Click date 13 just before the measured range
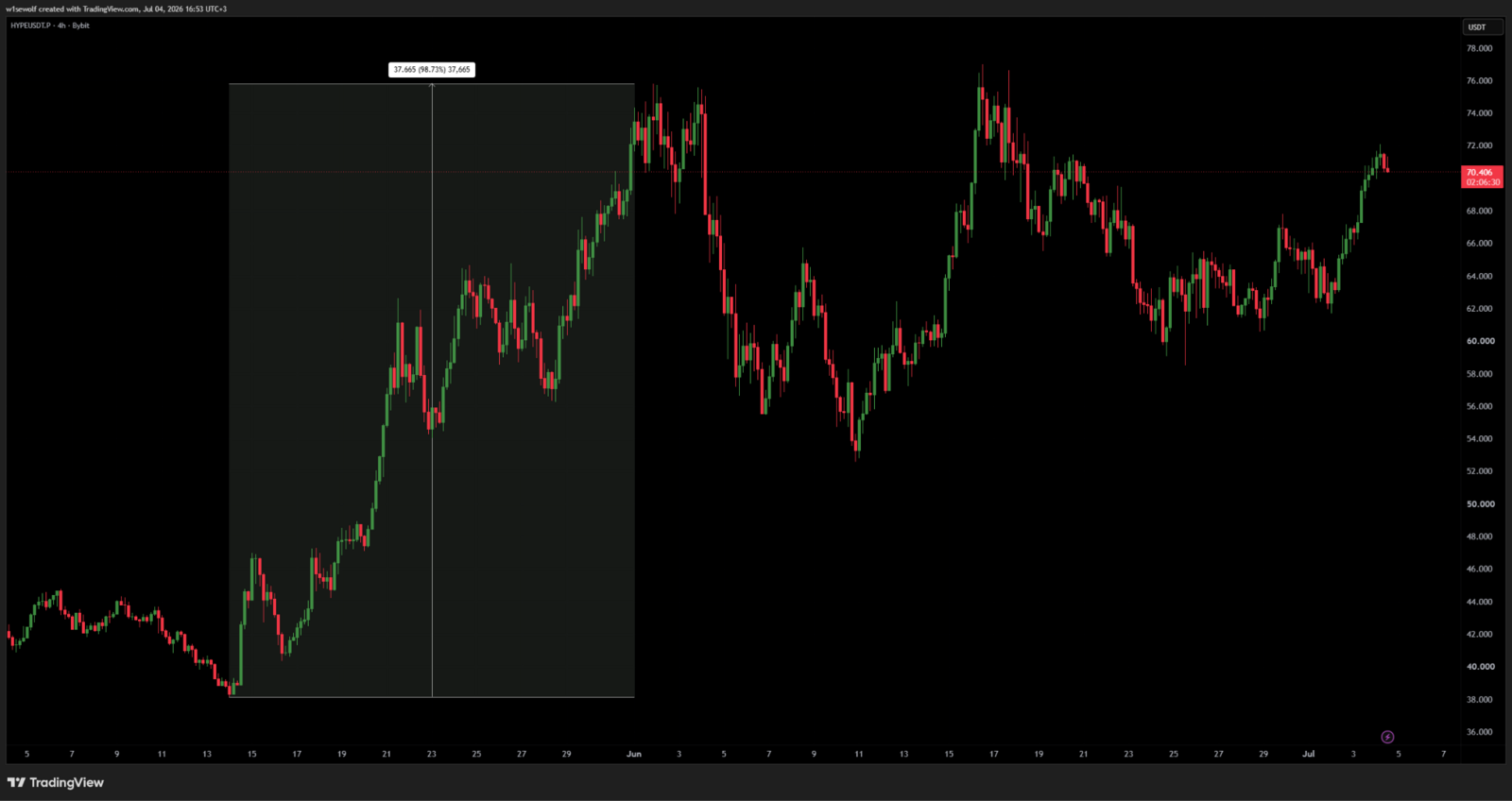 tap(207, 754)
